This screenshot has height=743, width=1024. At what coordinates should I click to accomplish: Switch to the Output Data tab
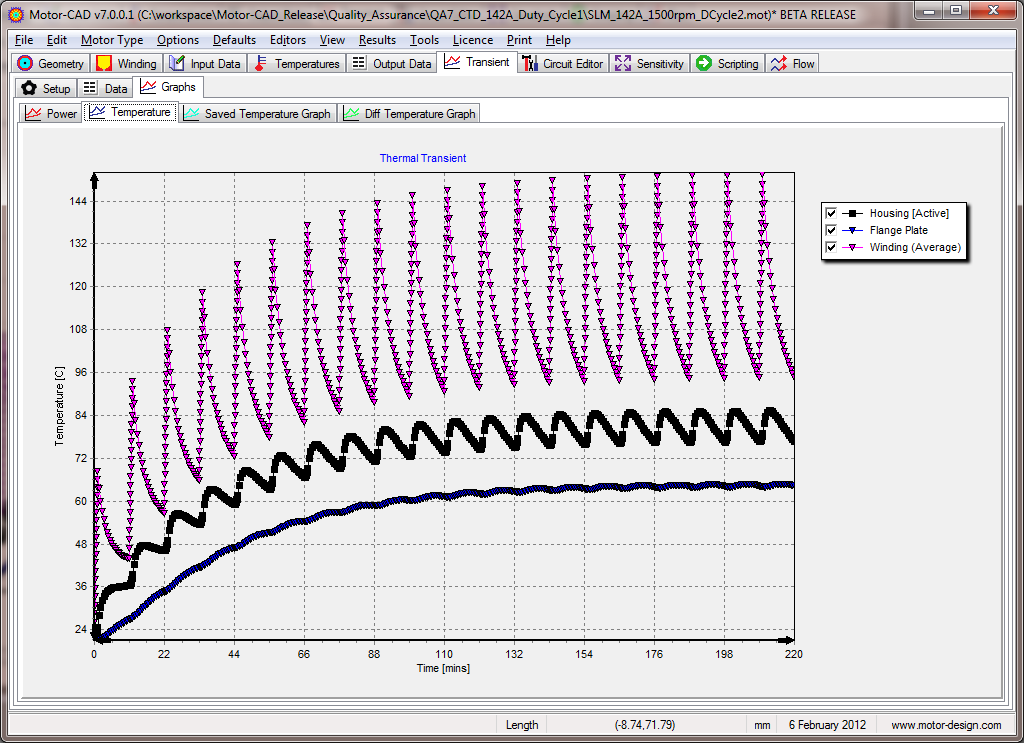click(x=391, y=63)
